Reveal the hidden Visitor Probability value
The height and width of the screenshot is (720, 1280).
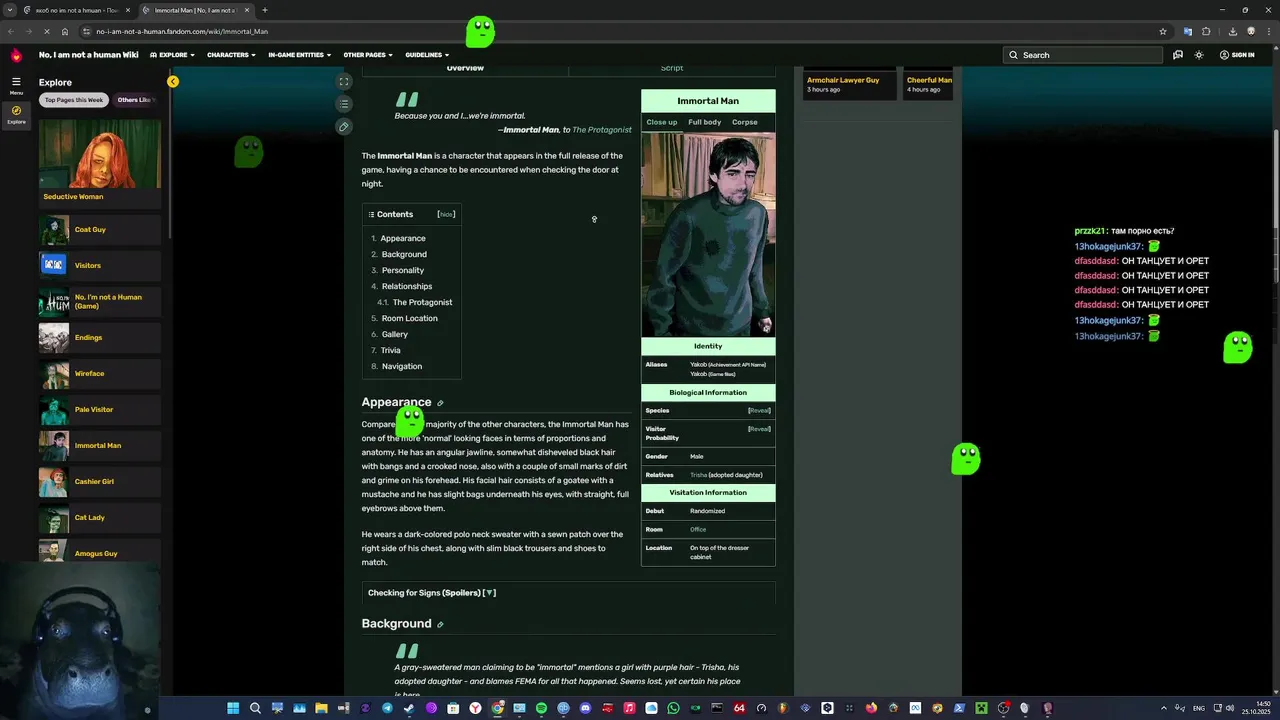coord(759,429)
